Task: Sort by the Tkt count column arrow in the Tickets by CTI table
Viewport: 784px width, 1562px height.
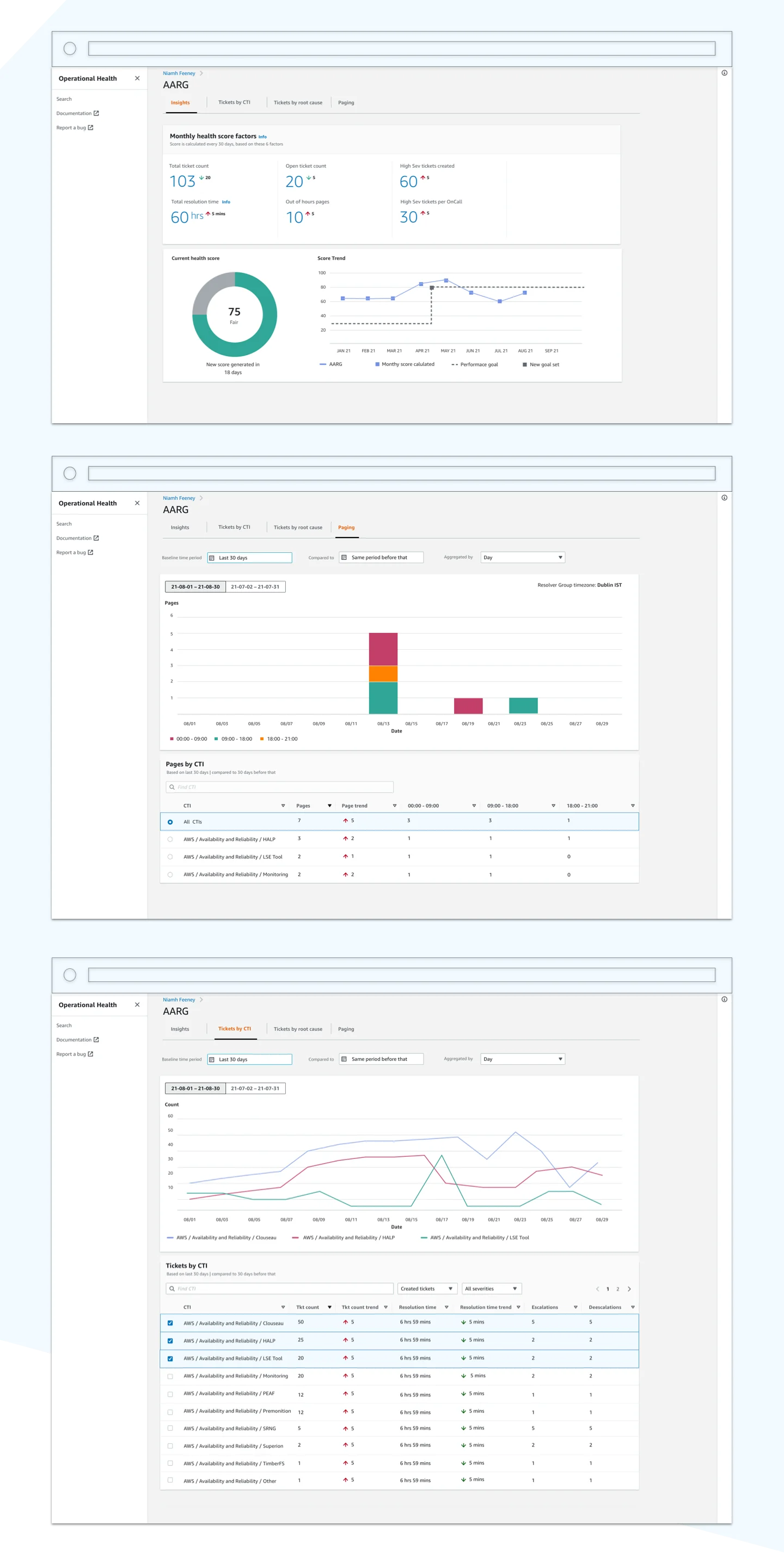Action: point(329,1307)
